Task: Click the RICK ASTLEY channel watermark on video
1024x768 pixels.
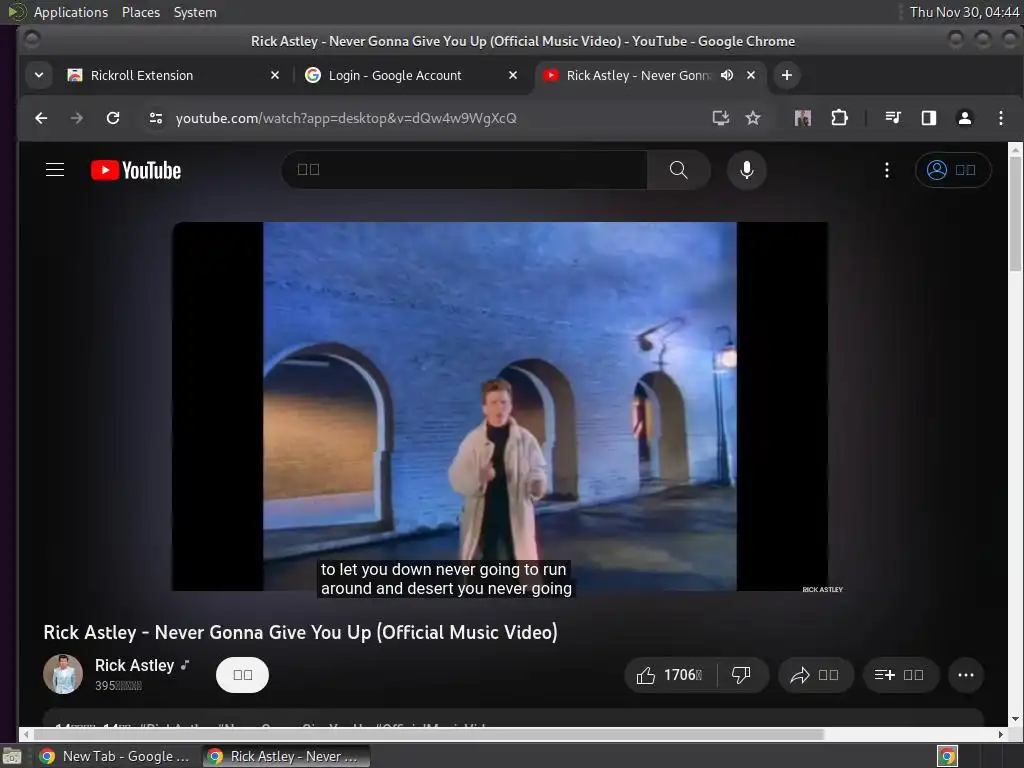Action: (x=822, y=589)
